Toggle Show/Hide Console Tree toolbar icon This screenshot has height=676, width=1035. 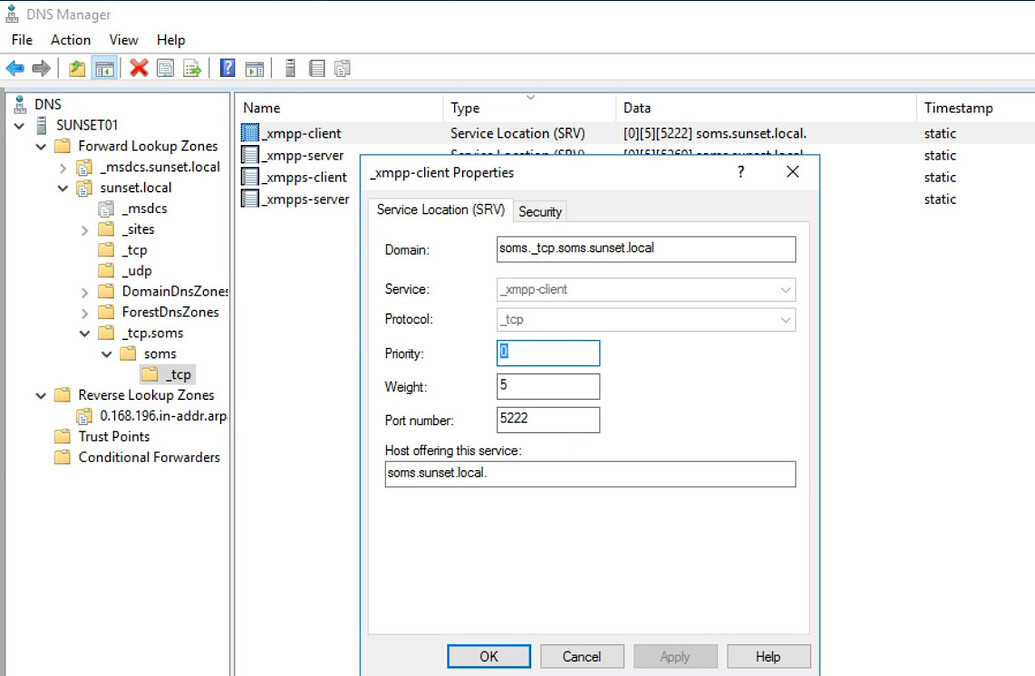pyautogui.click(x=104, y=69)
